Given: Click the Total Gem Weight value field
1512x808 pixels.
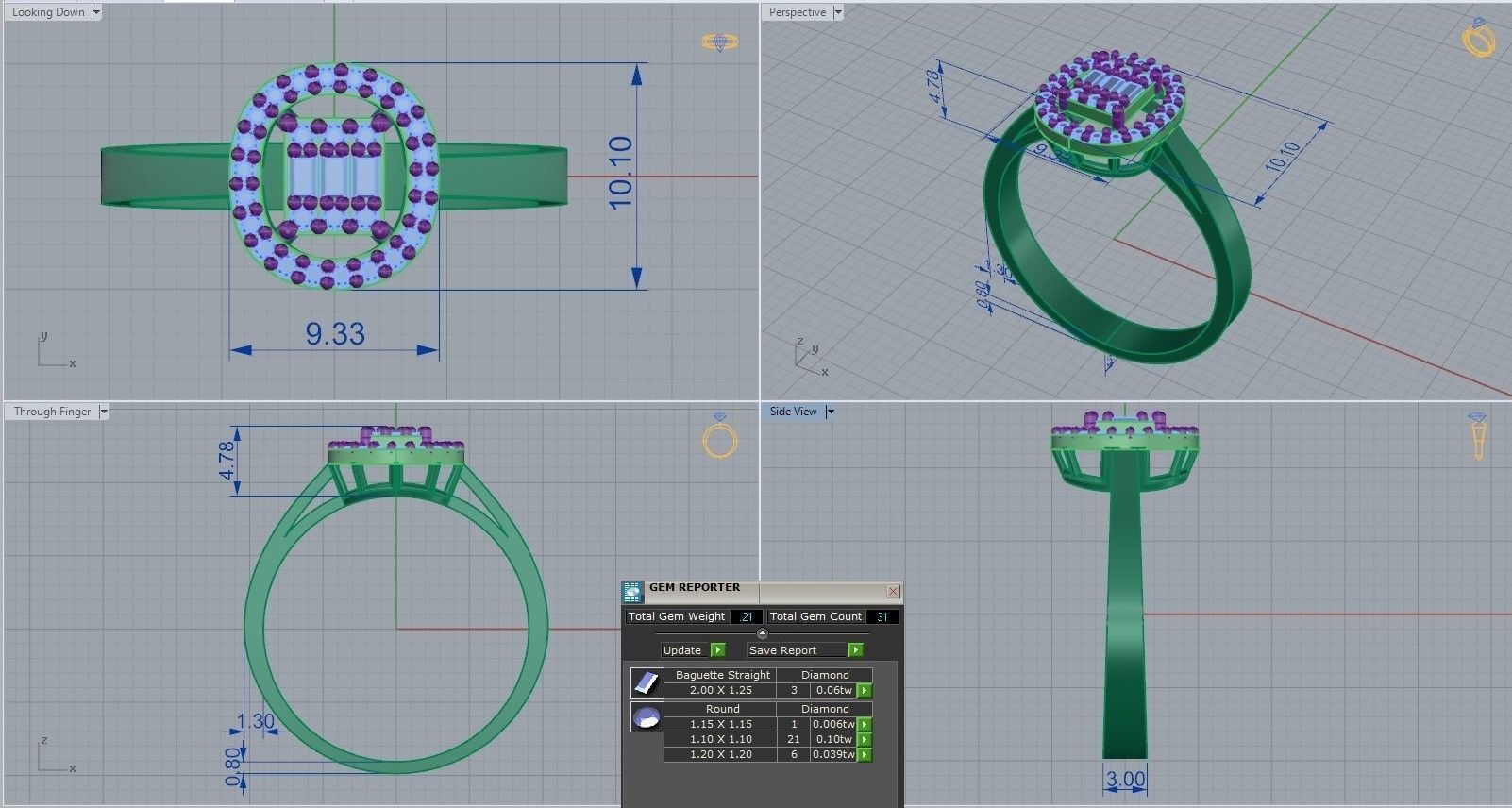Looking at the screenshot, I should [x=746, y=616].
